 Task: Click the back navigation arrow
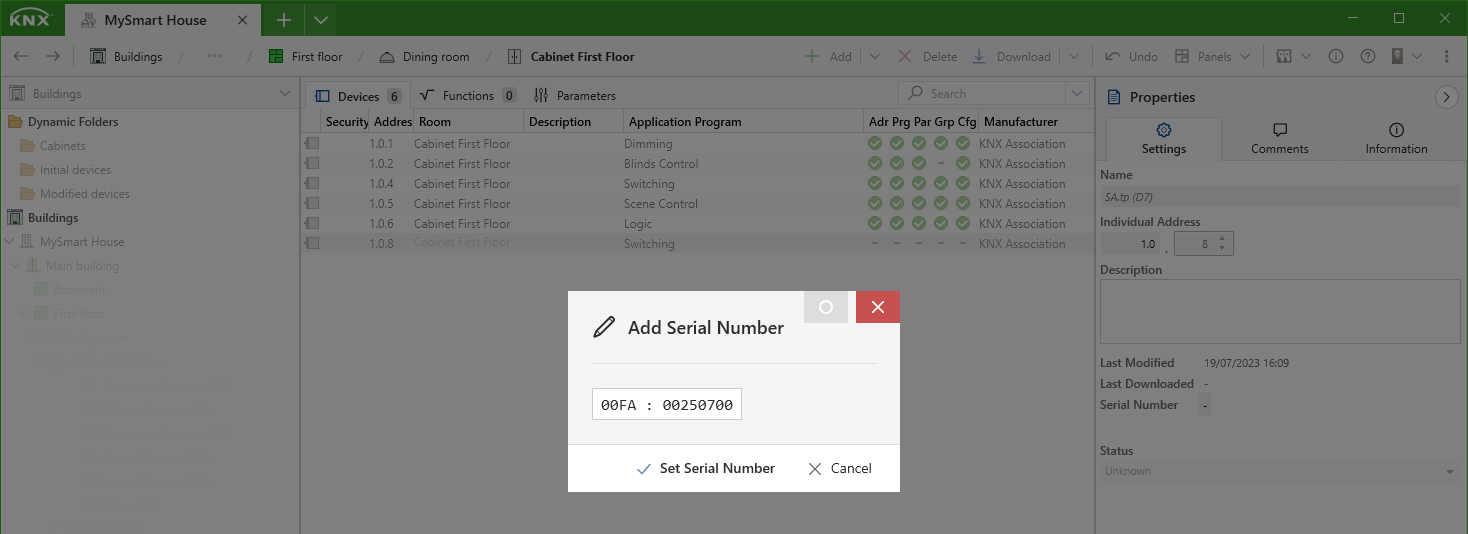pos(21,57)
